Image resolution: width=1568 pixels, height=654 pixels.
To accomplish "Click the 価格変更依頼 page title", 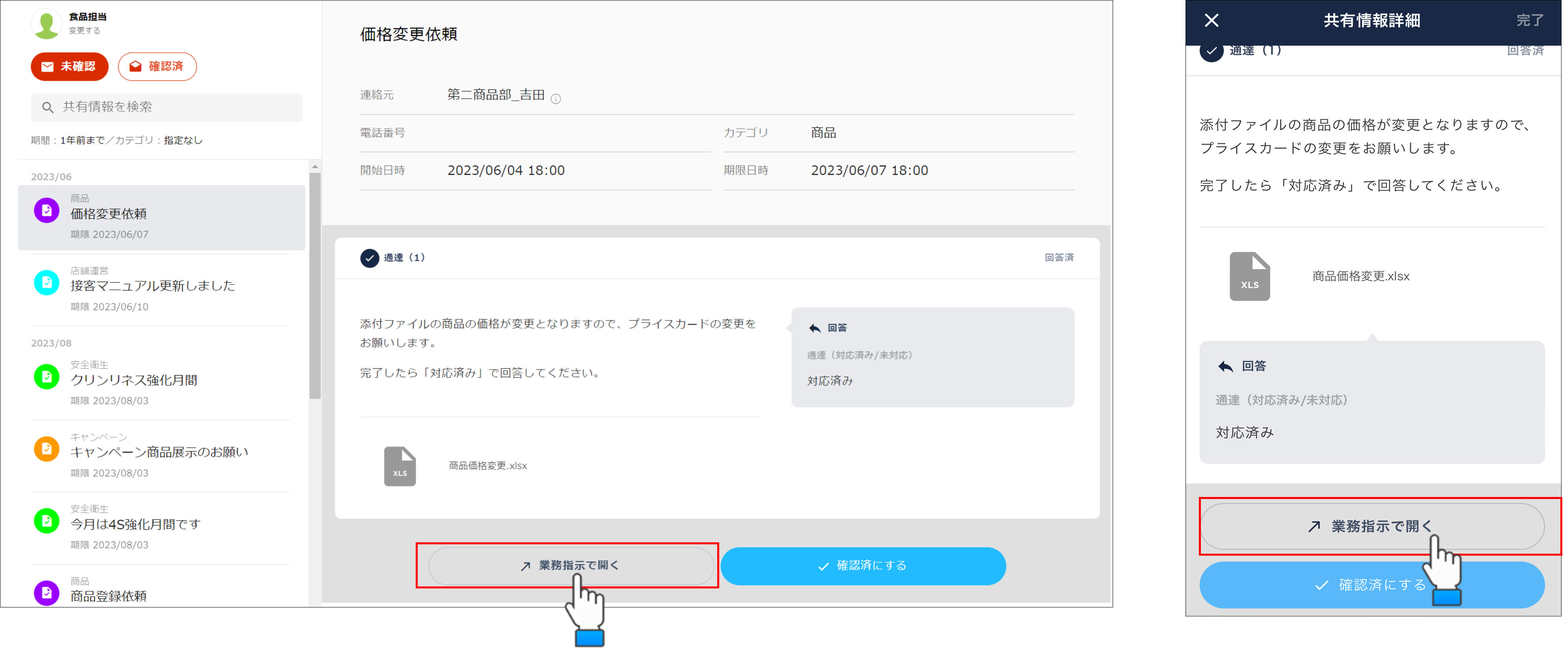I will tap(408, 34).
